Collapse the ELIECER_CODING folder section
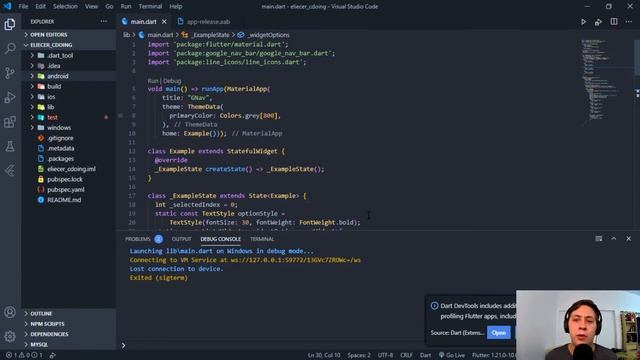640x360 pixels. [69, 45]
